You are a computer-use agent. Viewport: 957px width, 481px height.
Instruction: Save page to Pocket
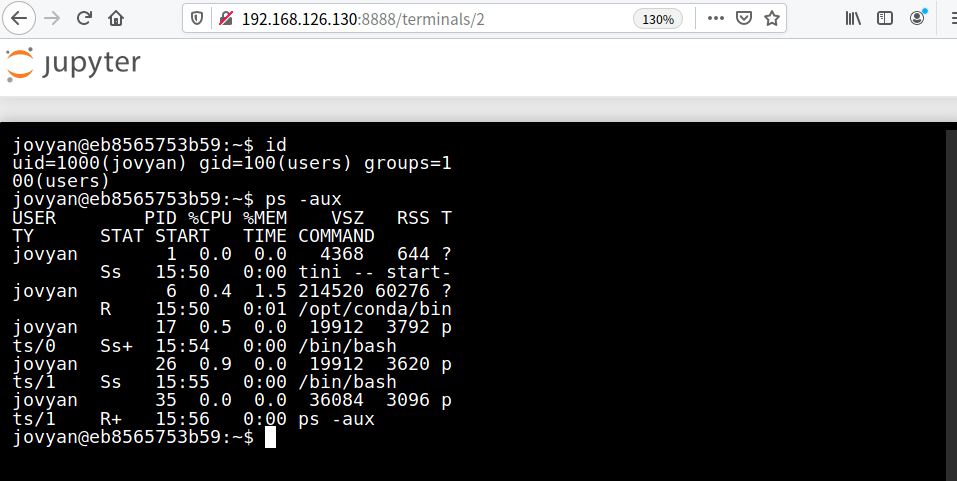tap(743, 18)
